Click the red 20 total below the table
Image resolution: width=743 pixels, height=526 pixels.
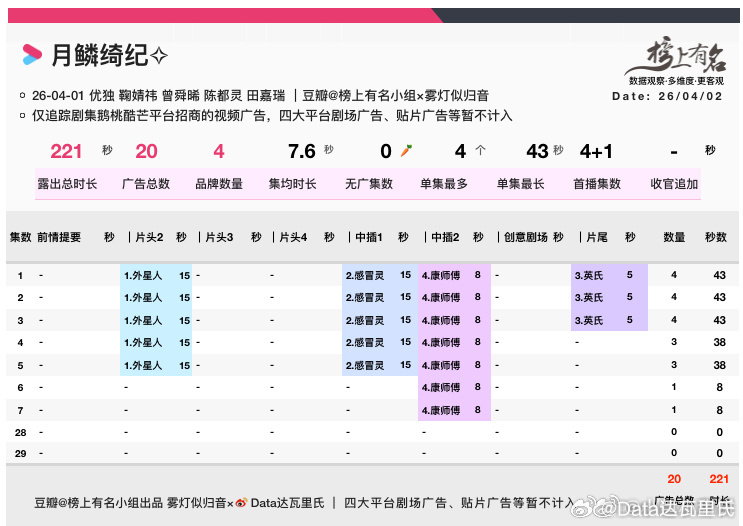tap(674, 479)
